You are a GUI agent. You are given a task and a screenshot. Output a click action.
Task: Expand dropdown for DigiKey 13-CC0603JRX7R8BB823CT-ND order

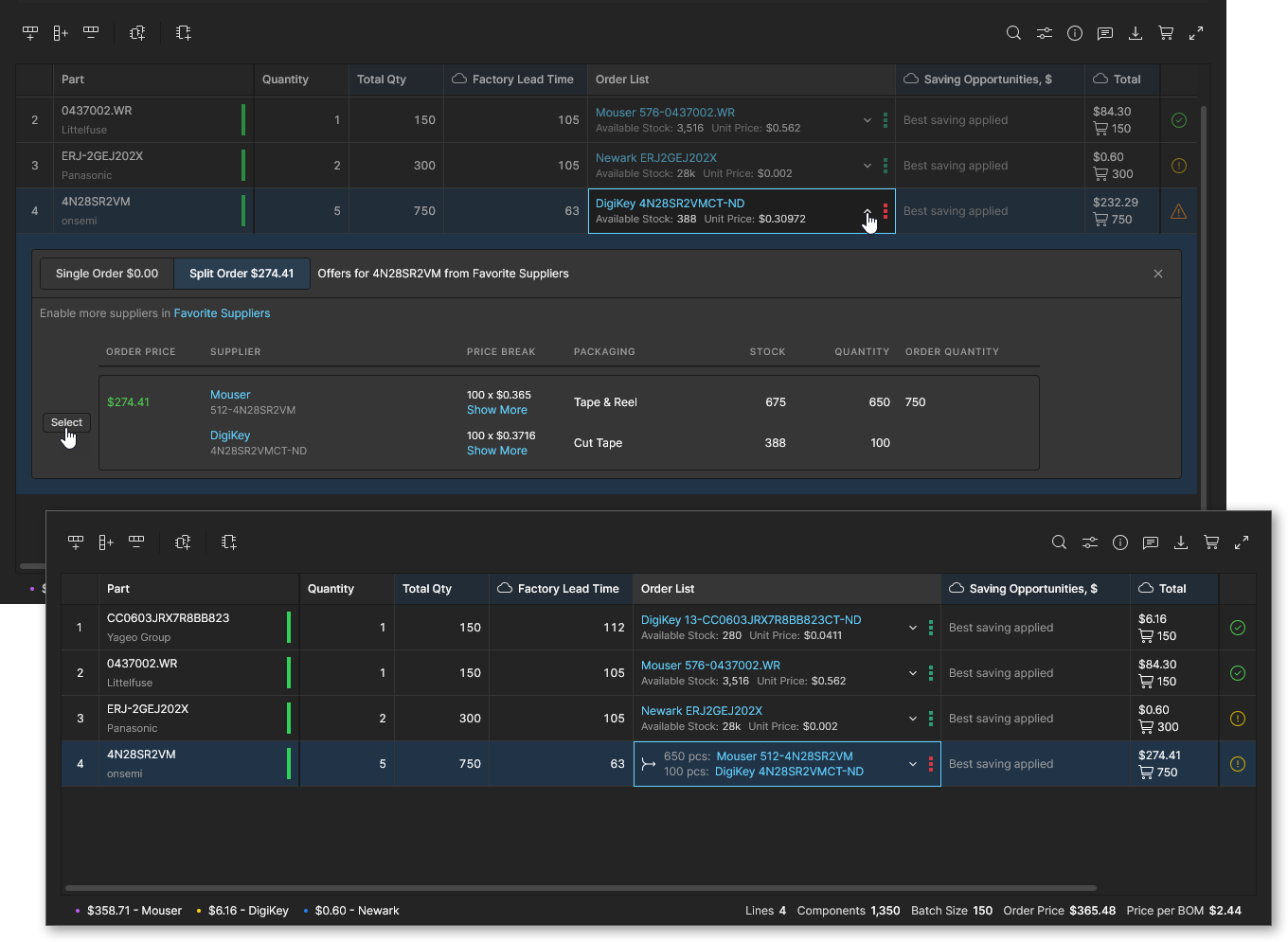click(913, 628)
